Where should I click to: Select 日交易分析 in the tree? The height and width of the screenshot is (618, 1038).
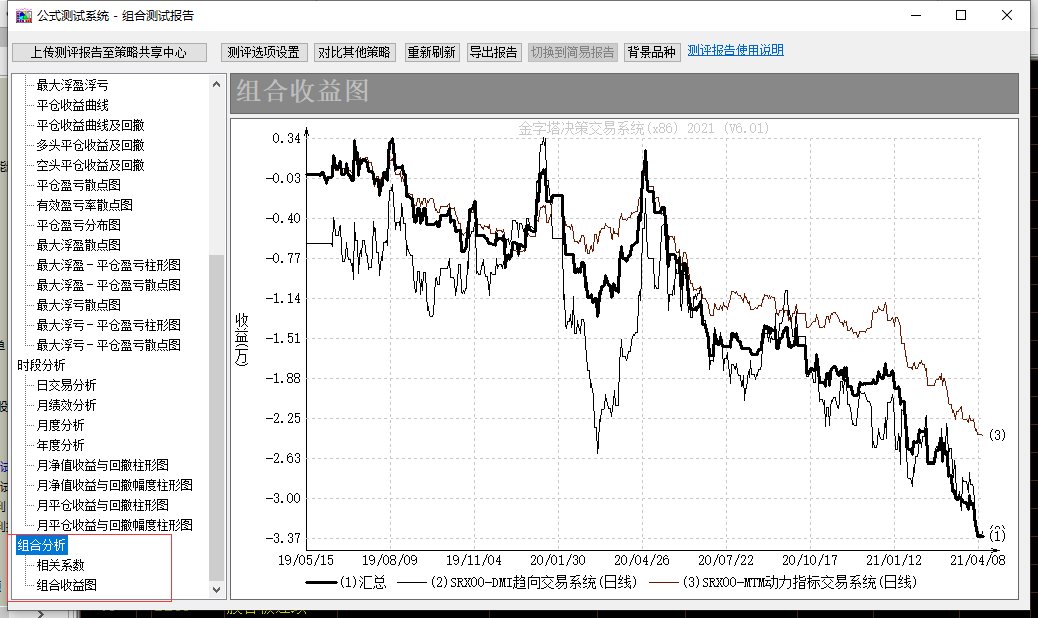pos(66,385)
